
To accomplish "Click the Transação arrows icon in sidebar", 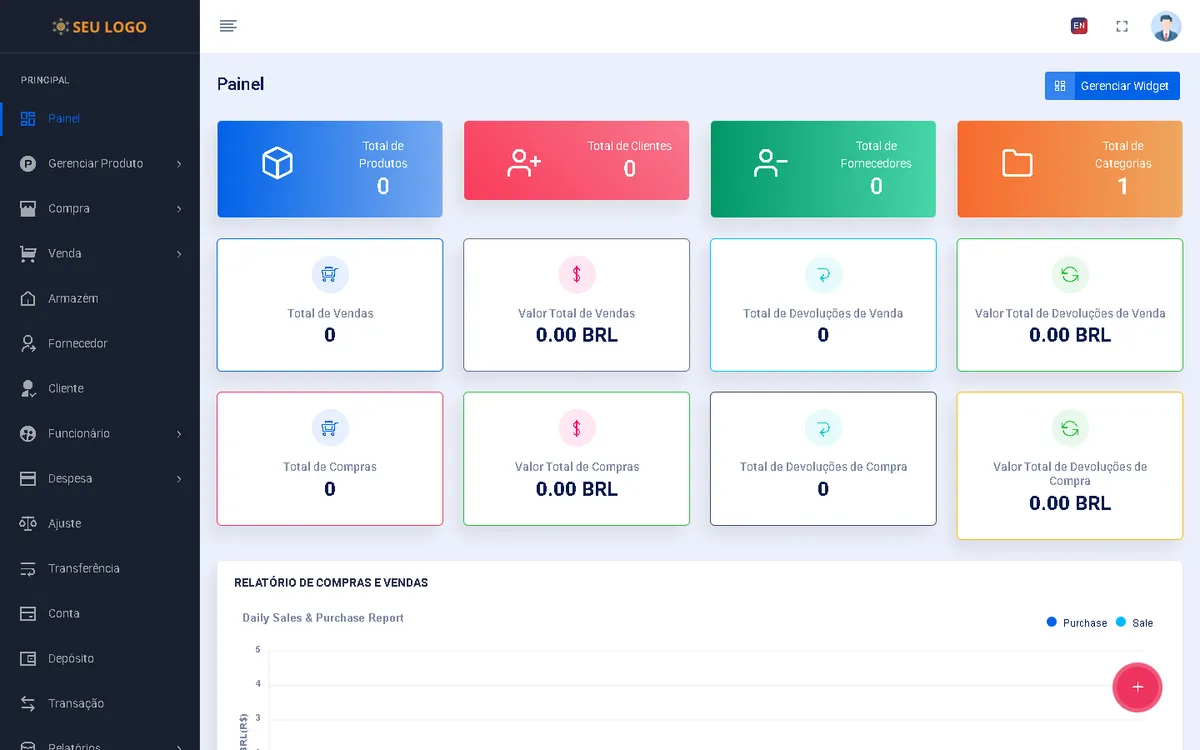I will coord(28,703).
